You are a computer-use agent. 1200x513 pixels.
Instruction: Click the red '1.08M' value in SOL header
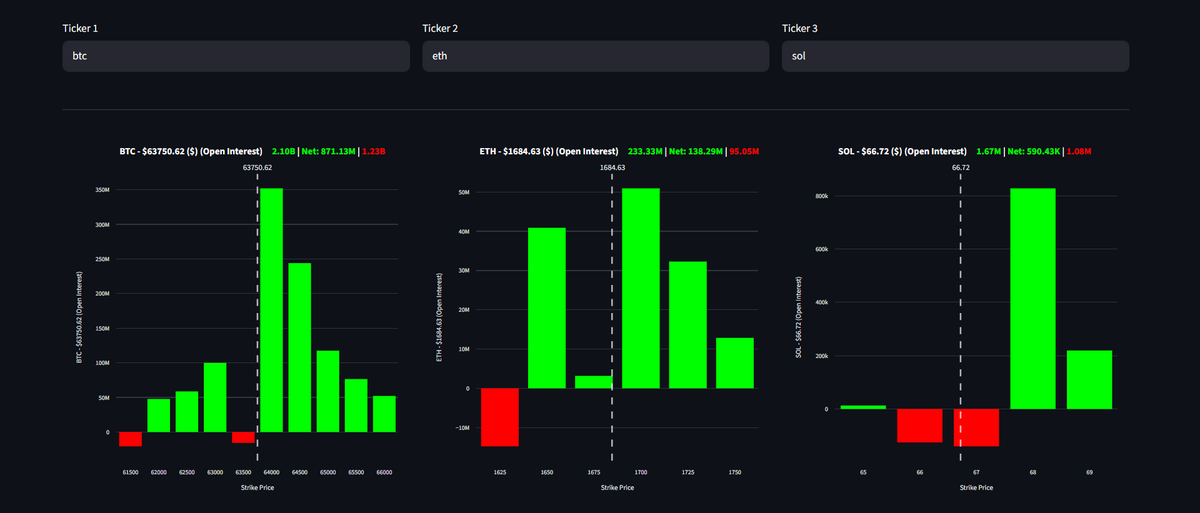point(1080,151)
